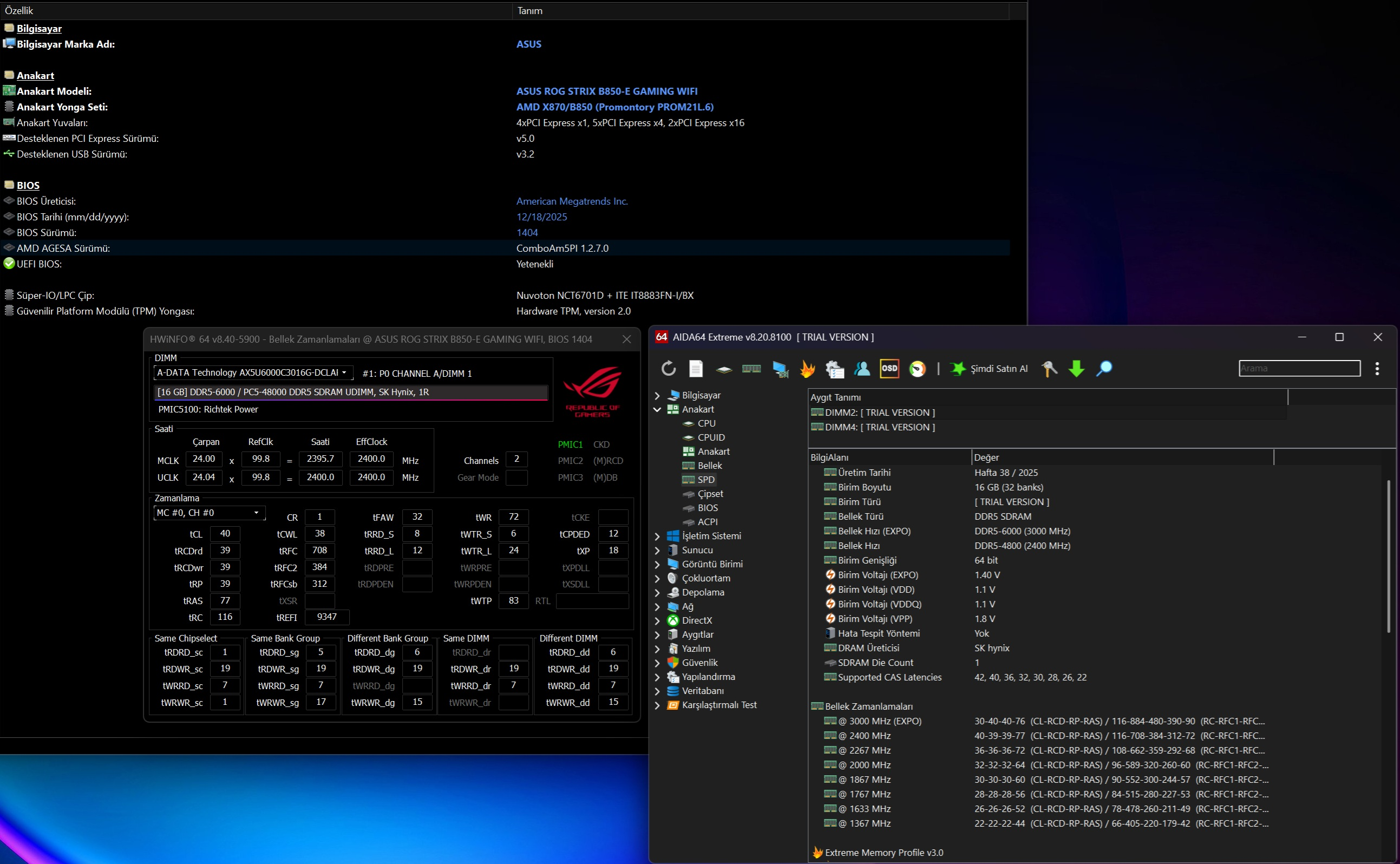Click the 'Değer' column header
Screen dimensions: 1400x864
point(1123,458)
